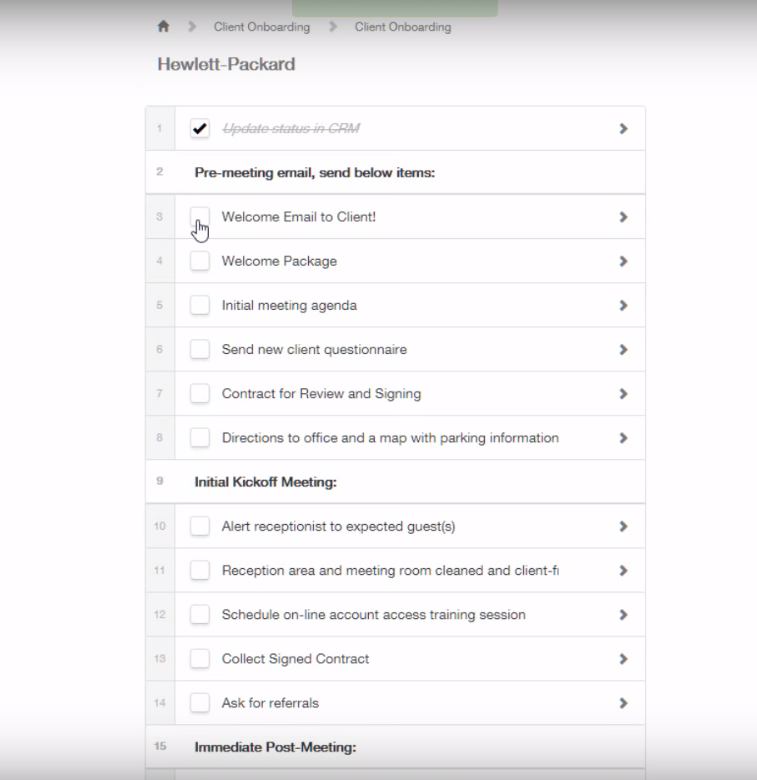Image resolution: width=757 pixels, height=780 pixels.
Task: Uncheck the Update status in CRM checkbox
Action: coord(200,129)
